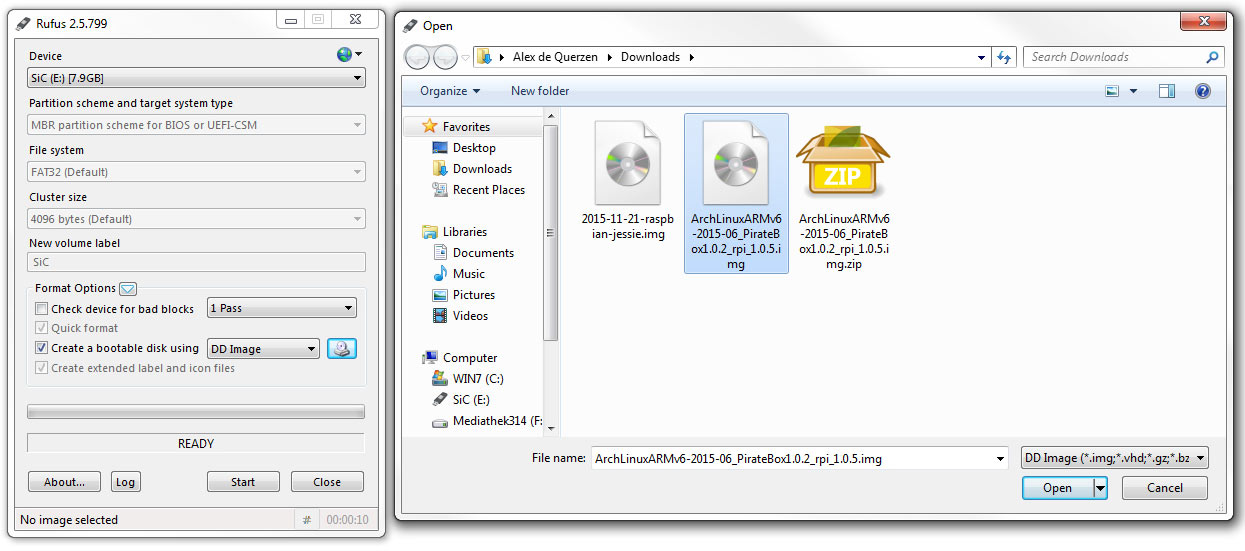The height and width of the screenshot is (551, 1245).
Task: Click the Favorites star icon in navigation pane
Action: coord(430,127)
